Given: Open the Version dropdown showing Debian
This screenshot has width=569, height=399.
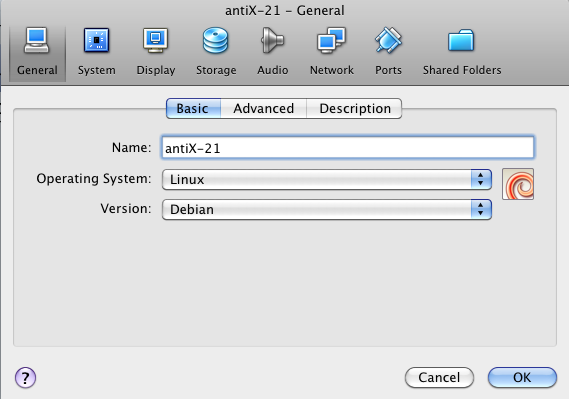Looking at the screenshot, I should (327, 209).
